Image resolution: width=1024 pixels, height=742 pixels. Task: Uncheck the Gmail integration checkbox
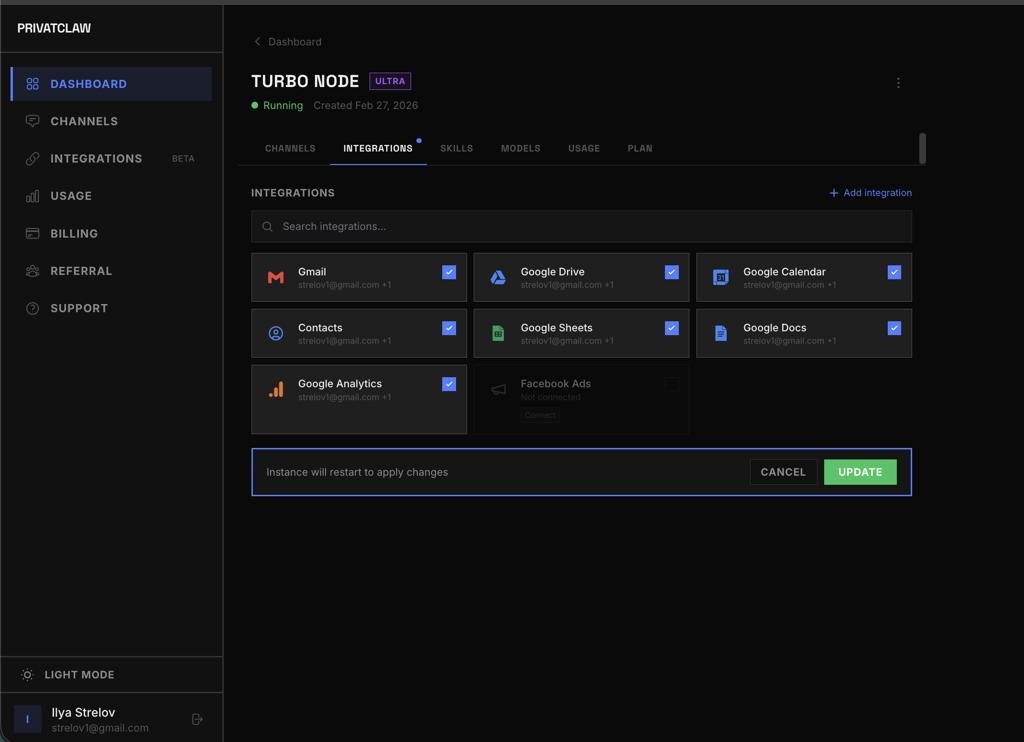pos(449,272)
